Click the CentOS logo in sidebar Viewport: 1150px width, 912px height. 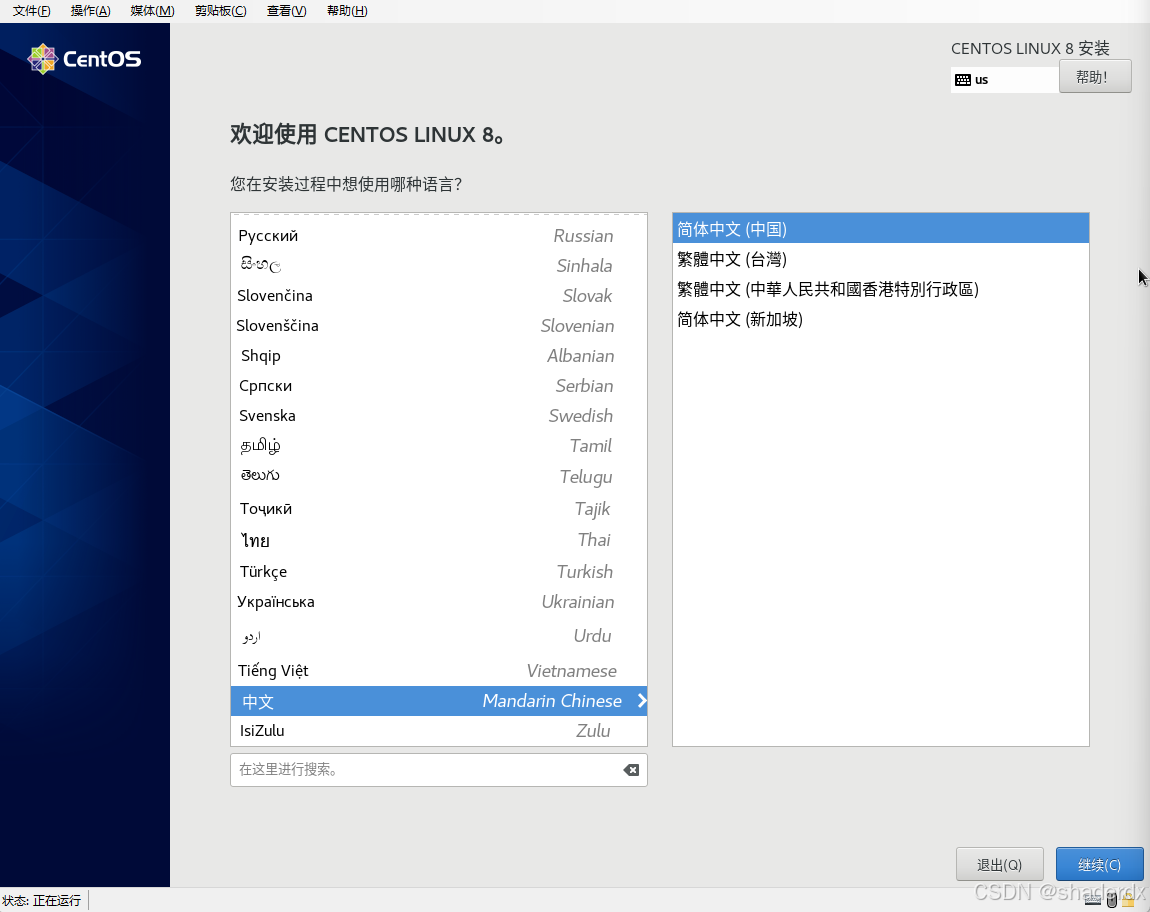pyautogui.click(x=84, y=59)
